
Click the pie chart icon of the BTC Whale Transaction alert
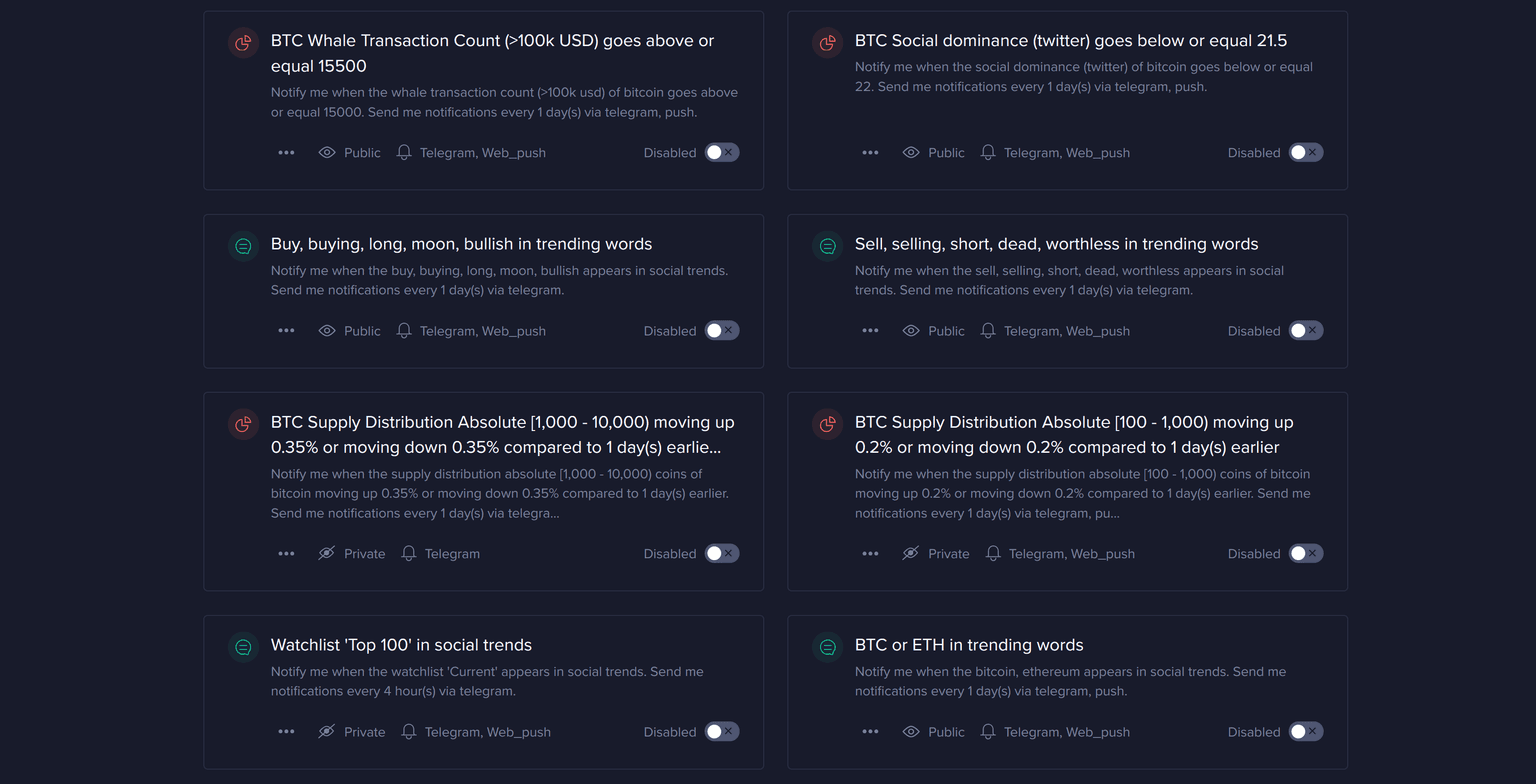(243, 43)
